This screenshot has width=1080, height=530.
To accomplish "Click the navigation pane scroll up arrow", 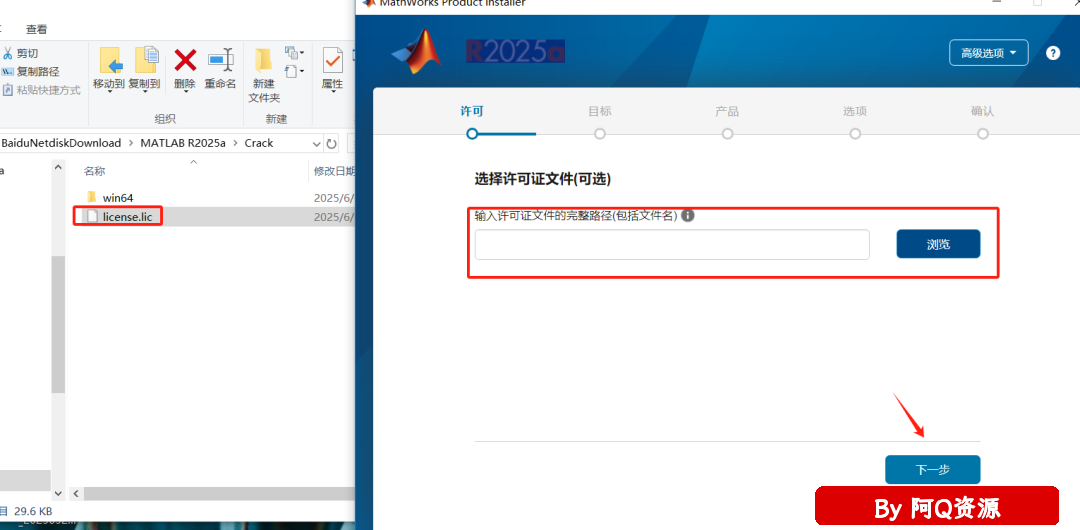I will pyautogui.click(x=59, y=167).
